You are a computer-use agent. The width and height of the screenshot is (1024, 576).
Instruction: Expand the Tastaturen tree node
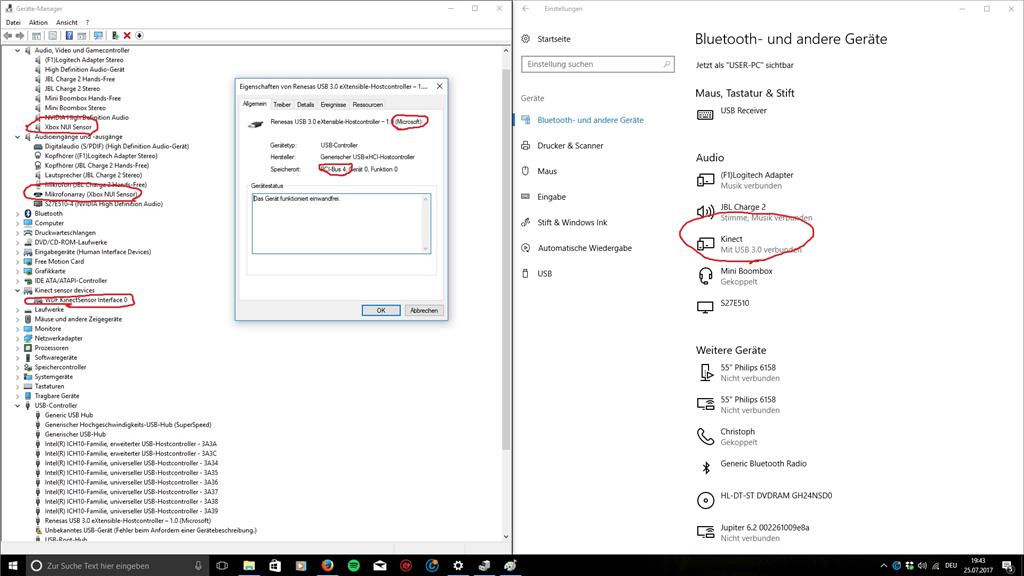point(18,387)
